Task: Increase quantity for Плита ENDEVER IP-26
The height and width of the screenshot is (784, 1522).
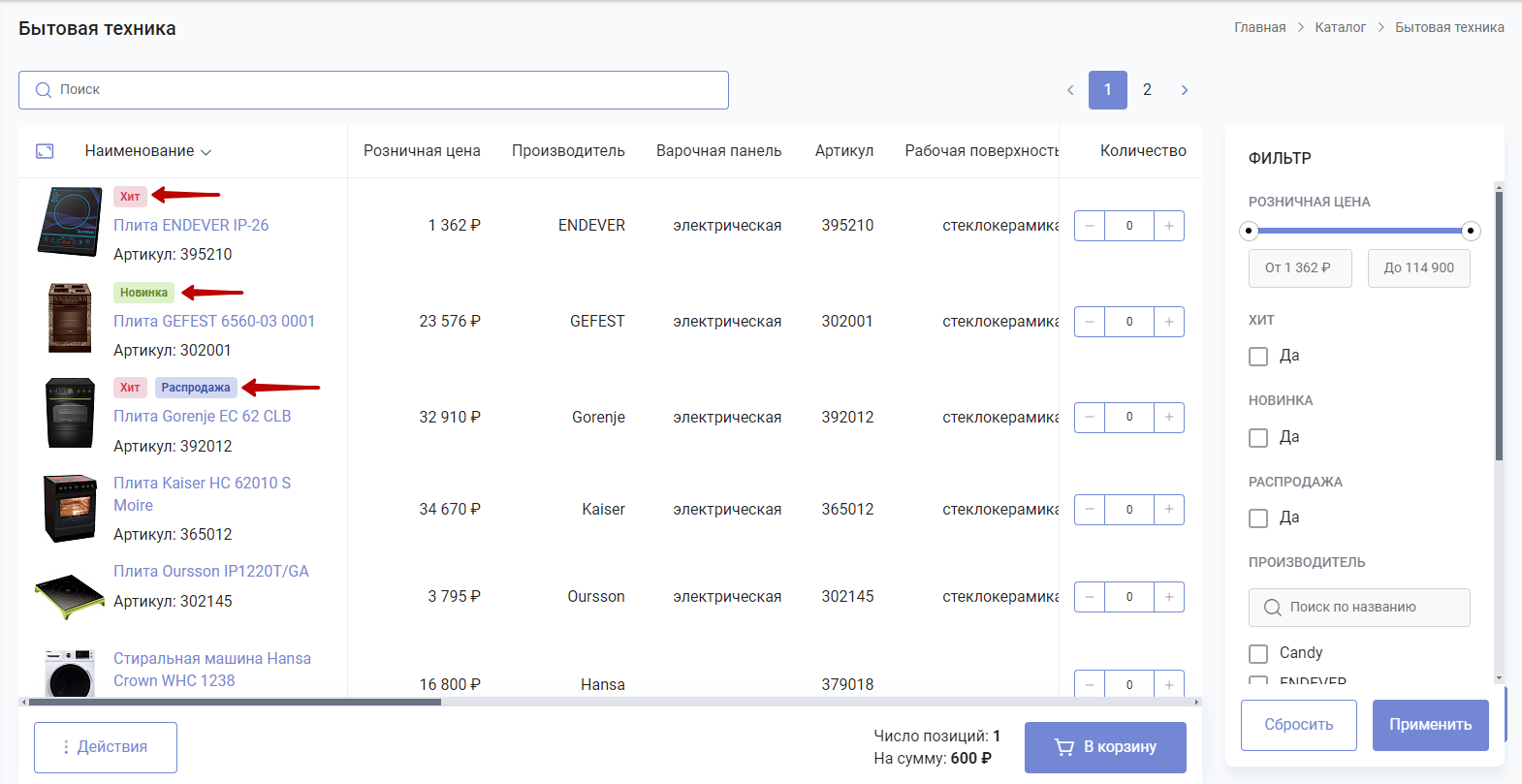Action: click(x=1169, y=226)
